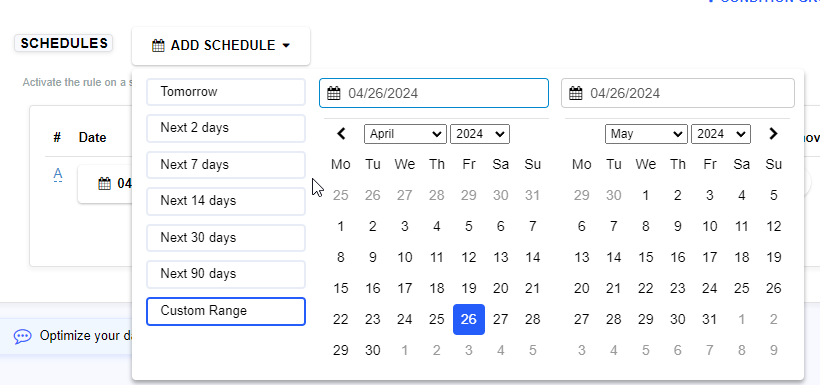Select May 11 in the right calendar
Image resolution: width=820 pixels, height=385 pixels.
click(742, 227)
